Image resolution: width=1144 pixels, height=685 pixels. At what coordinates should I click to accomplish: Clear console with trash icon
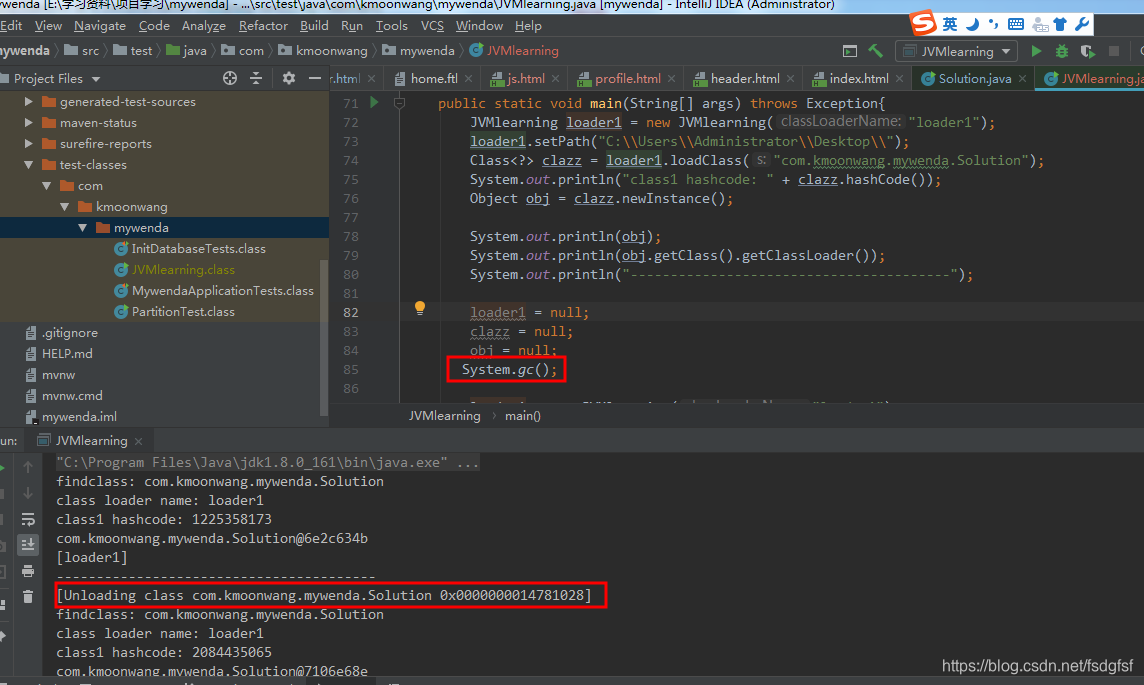point(28,597)
